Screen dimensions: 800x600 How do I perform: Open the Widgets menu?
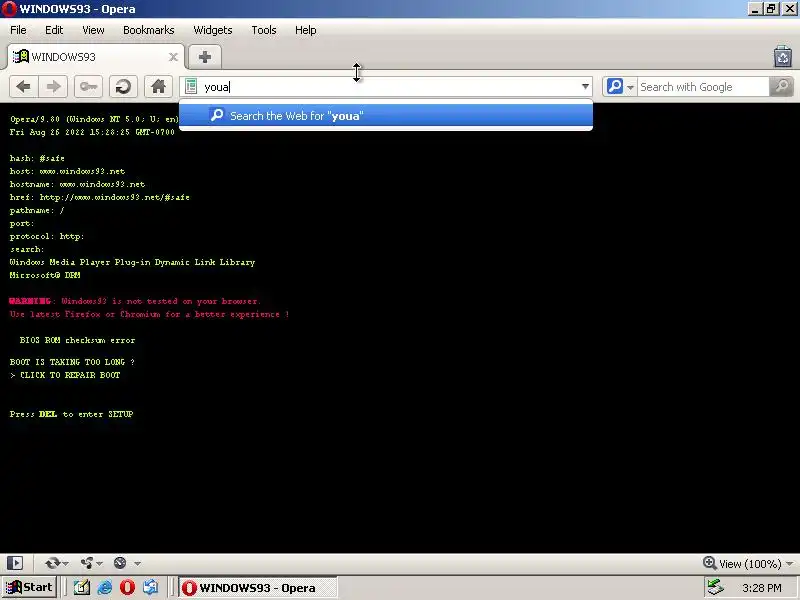(x=213, y=30)
